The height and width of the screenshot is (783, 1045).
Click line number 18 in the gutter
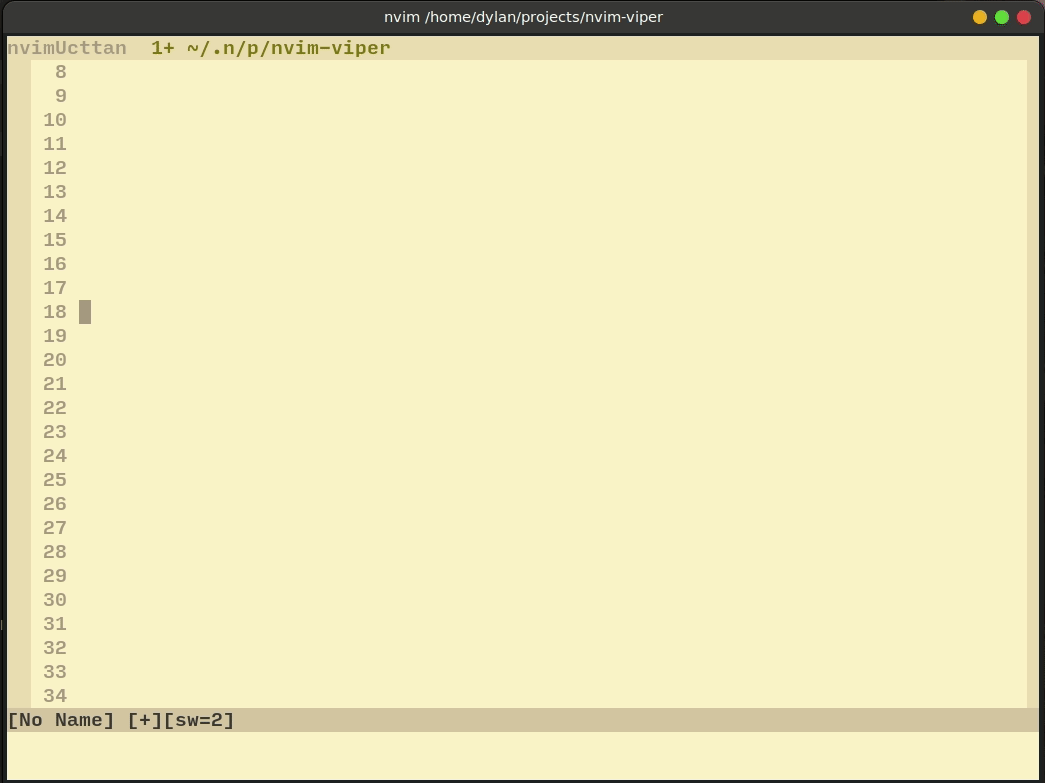point(55,312)
